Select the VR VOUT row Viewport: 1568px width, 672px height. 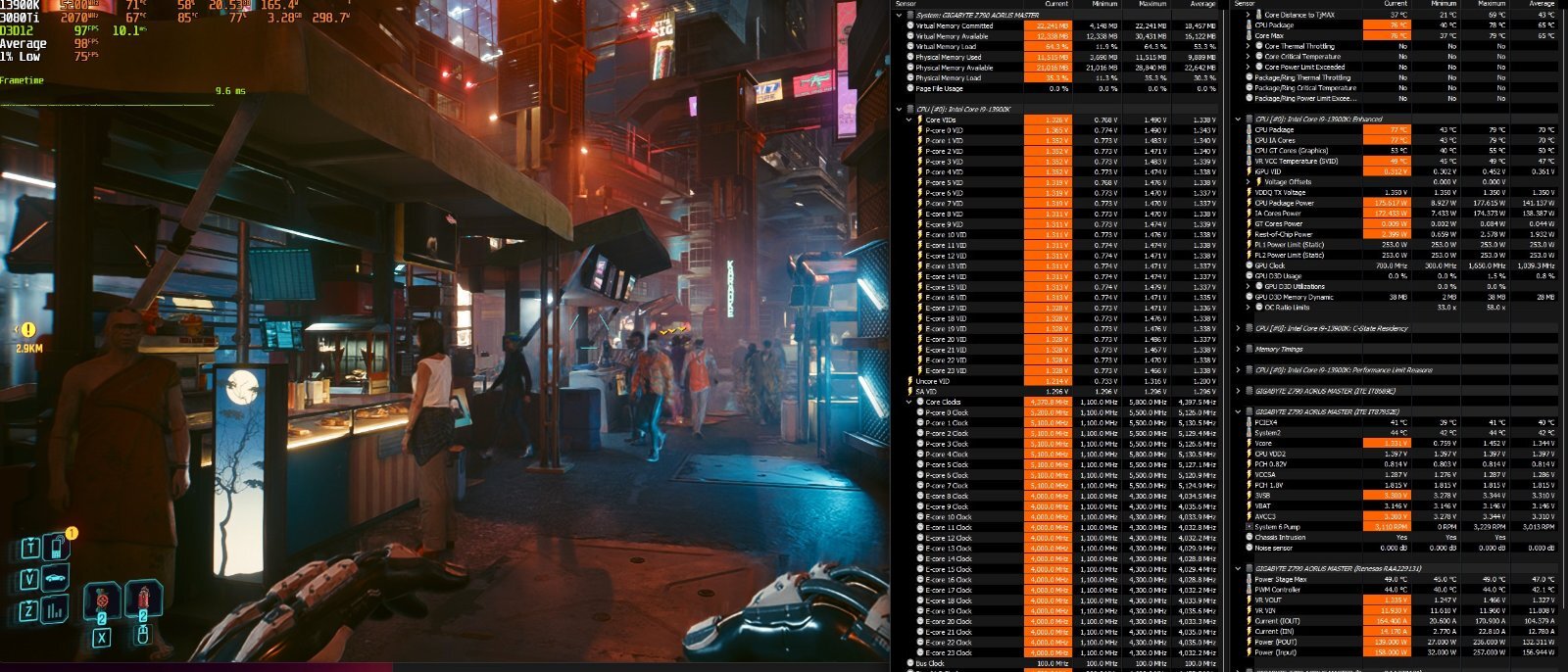point(1399,600)
